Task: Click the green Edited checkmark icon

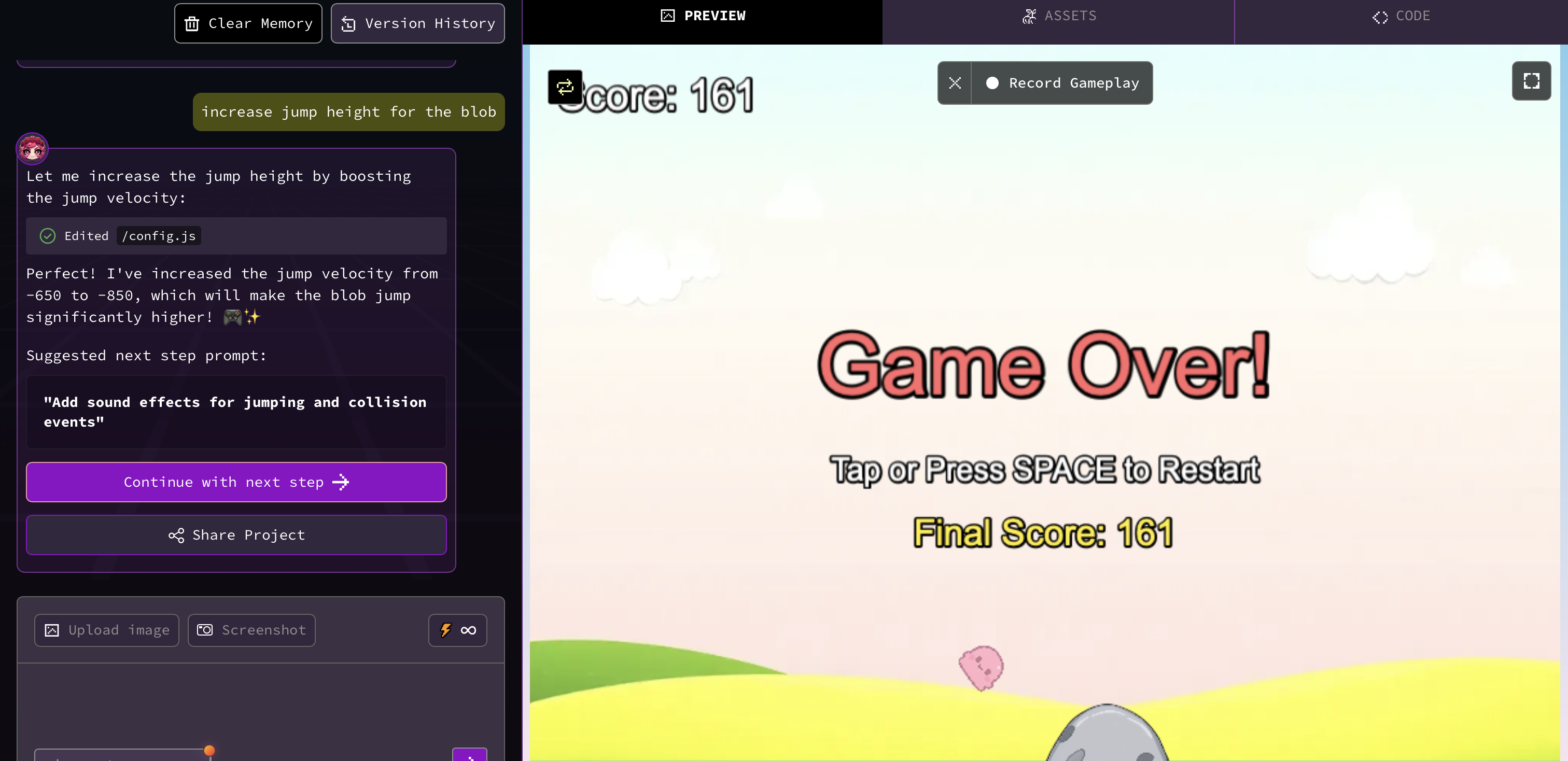Action: point(48,236)
